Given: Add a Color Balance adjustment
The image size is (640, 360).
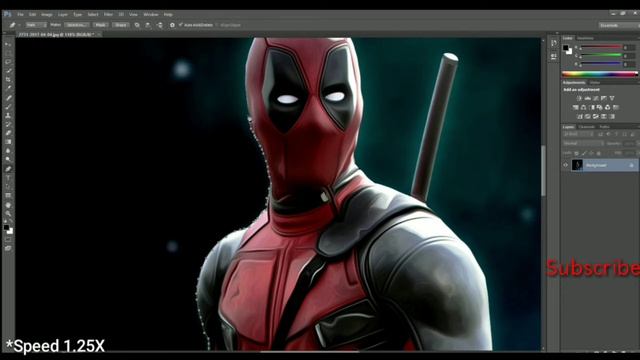Looking at the screenshot, I should tap(584, 107).
